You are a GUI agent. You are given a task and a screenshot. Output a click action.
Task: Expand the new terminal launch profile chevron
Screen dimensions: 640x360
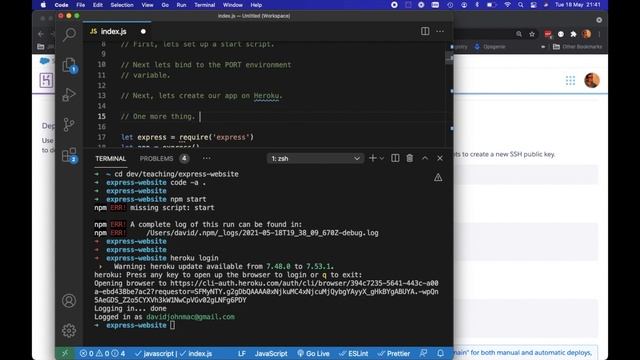click(382, 158)
